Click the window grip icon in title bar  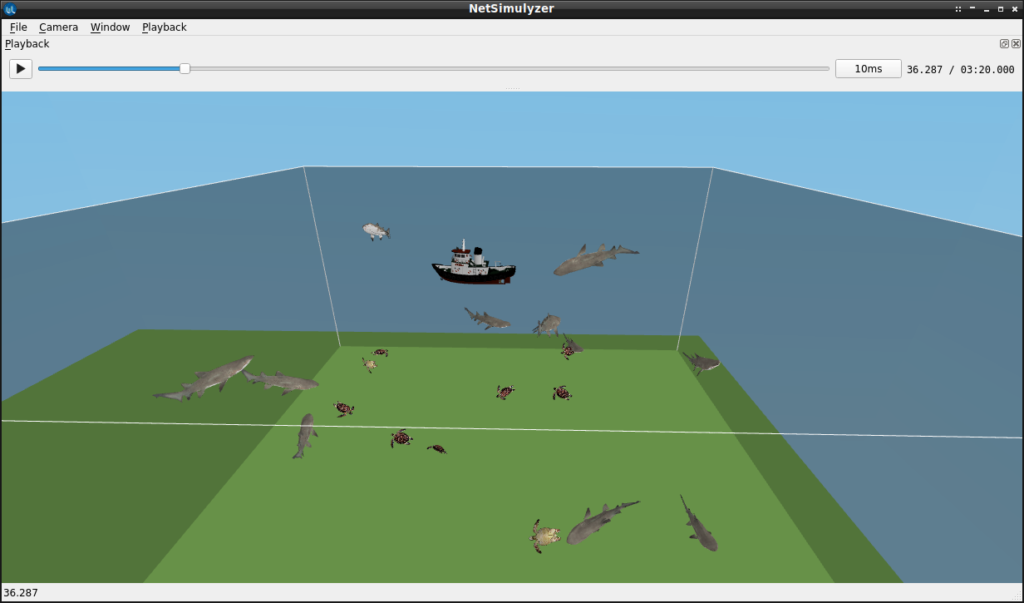[958, 8]
